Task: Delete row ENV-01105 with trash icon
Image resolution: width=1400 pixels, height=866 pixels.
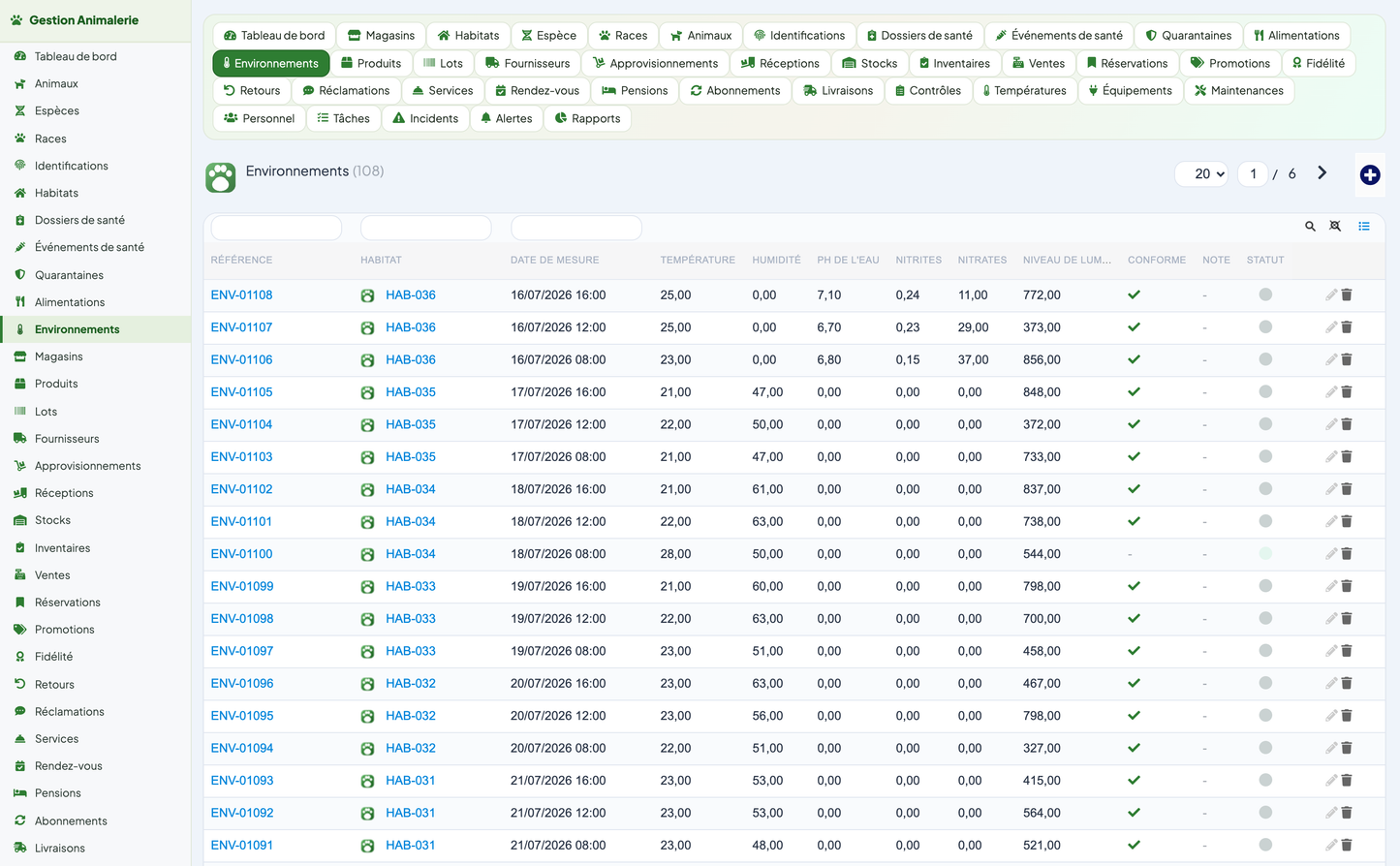Action: click(x=1347, y=392)
